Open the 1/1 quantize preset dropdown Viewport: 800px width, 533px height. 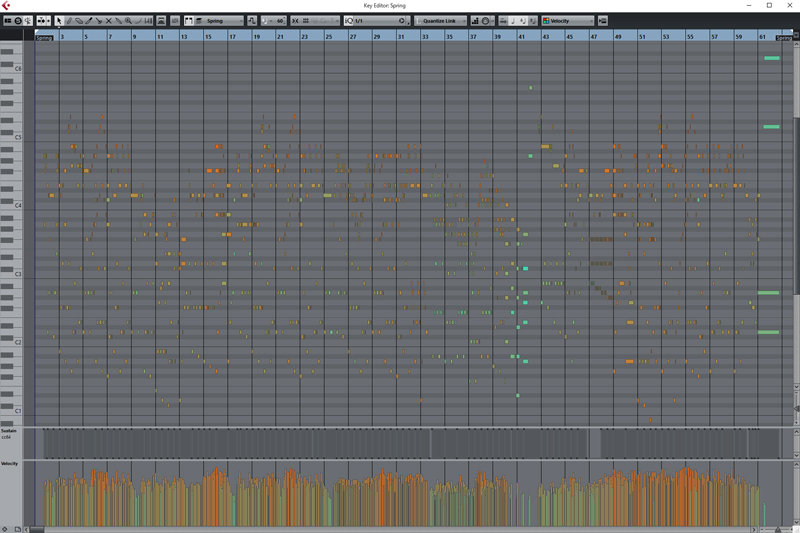pyautogui.click(x=376, y=21)
